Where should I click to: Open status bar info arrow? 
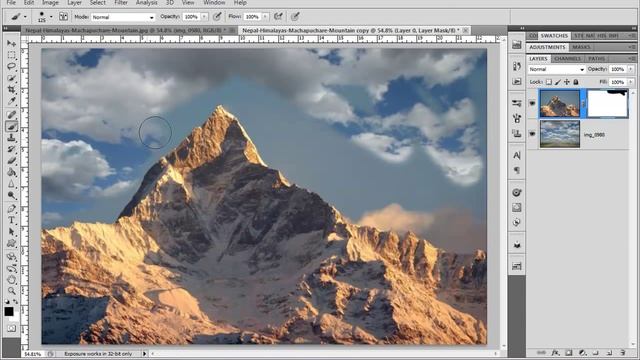144,354
